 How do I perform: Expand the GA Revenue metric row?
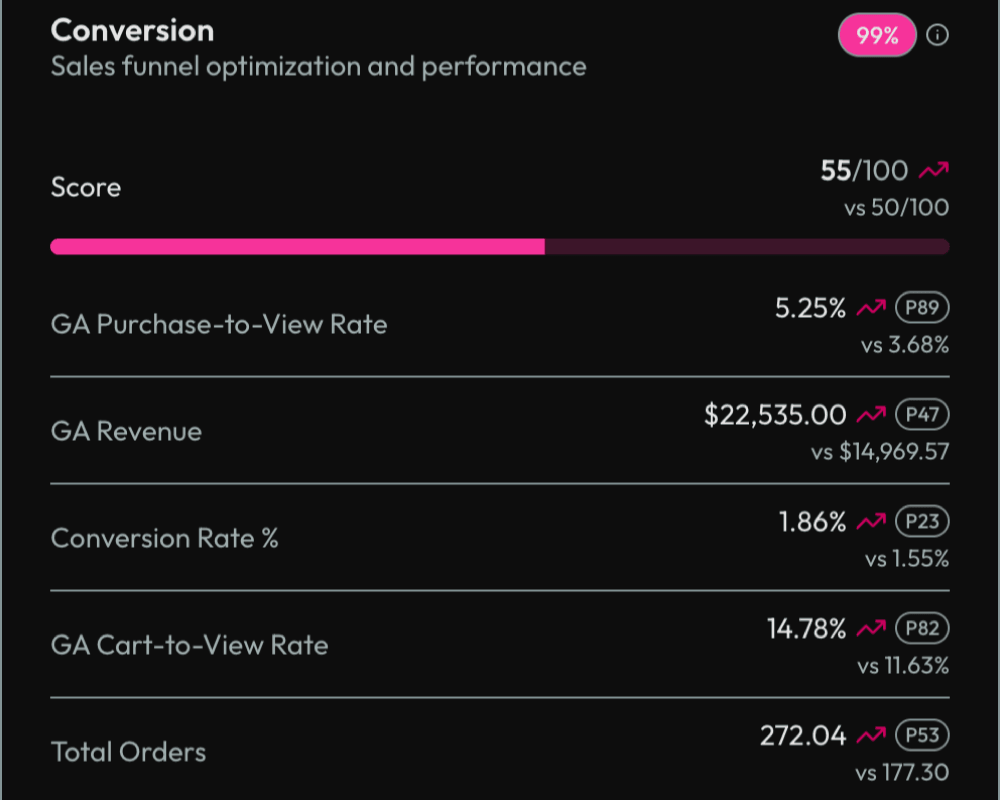(126, 431)
